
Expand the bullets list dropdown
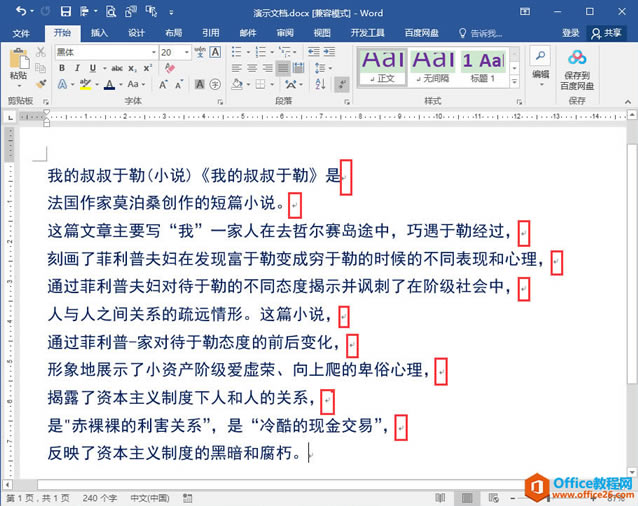[248, 52]
